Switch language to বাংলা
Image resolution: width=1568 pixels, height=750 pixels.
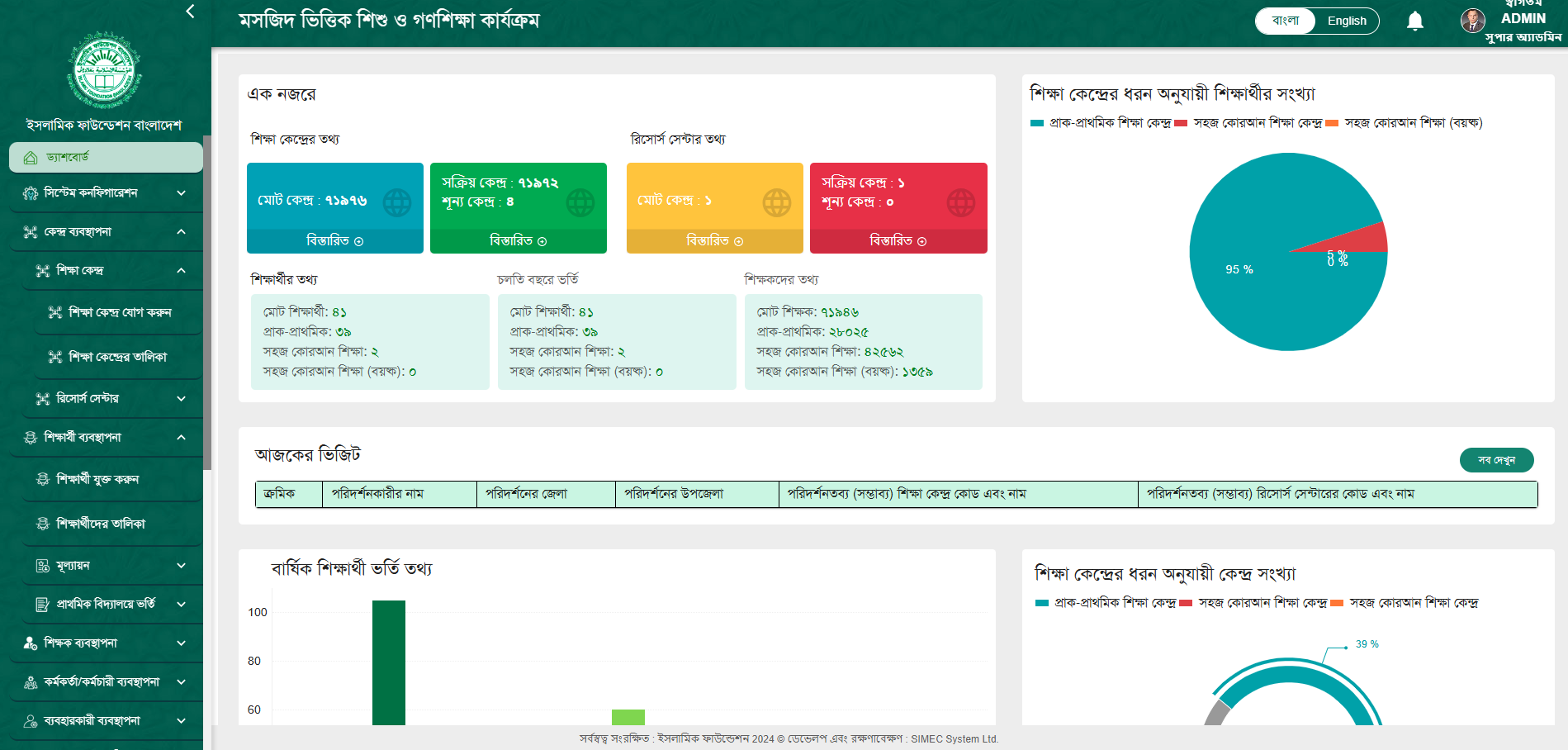[1285, 21]
